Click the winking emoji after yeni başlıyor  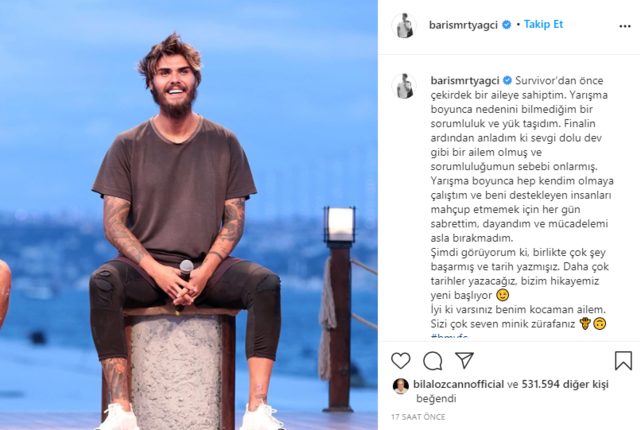(502, 295)
